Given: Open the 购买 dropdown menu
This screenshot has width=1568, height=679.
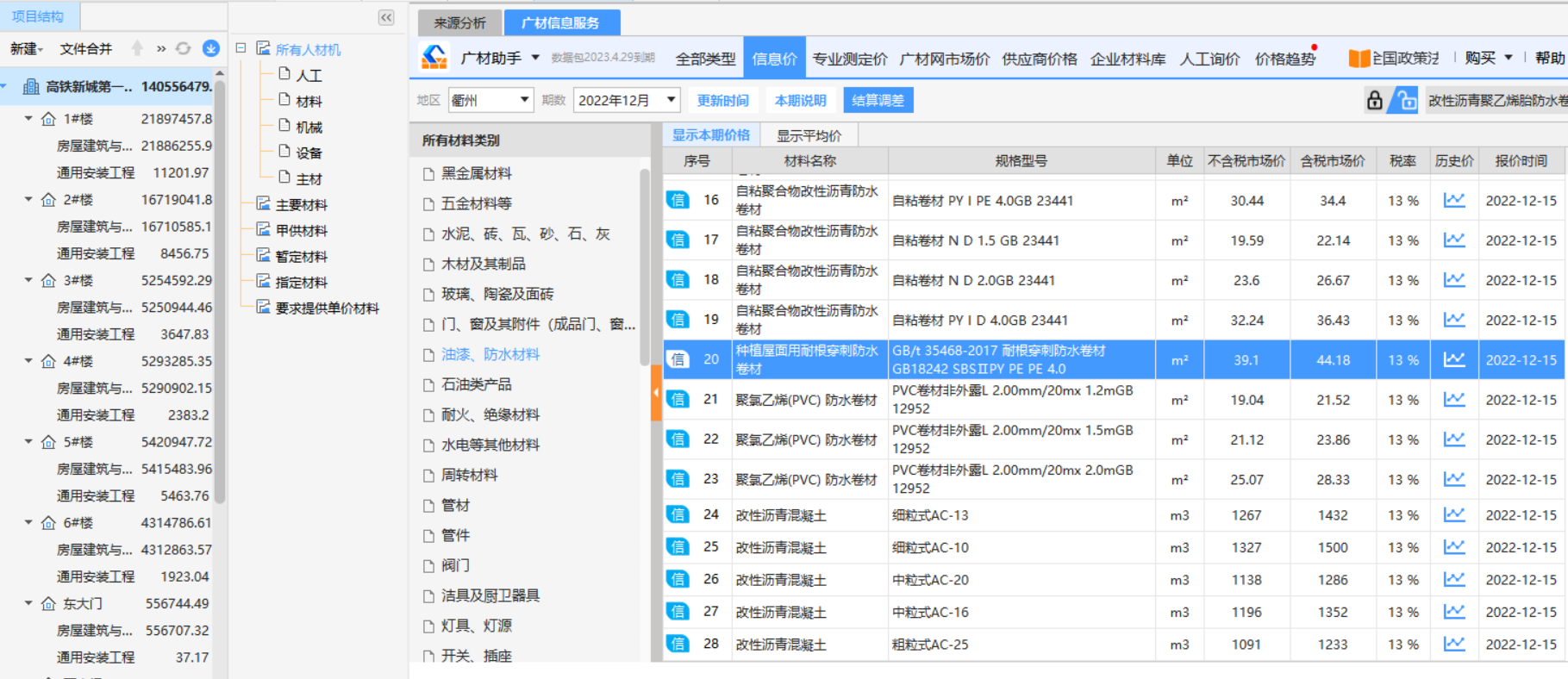Looking at the screenshot, I should [x=1489, y=58].
